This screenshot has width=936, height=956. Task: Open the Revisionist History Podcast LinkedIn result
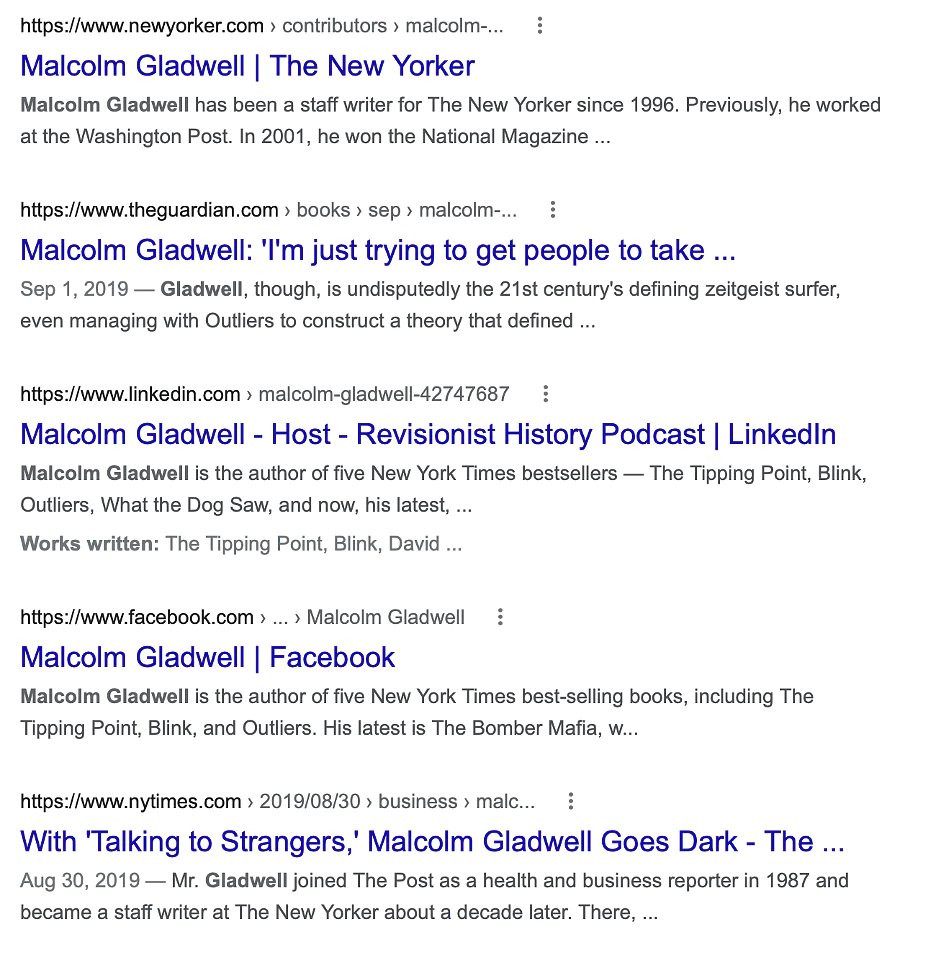(428, 434)
